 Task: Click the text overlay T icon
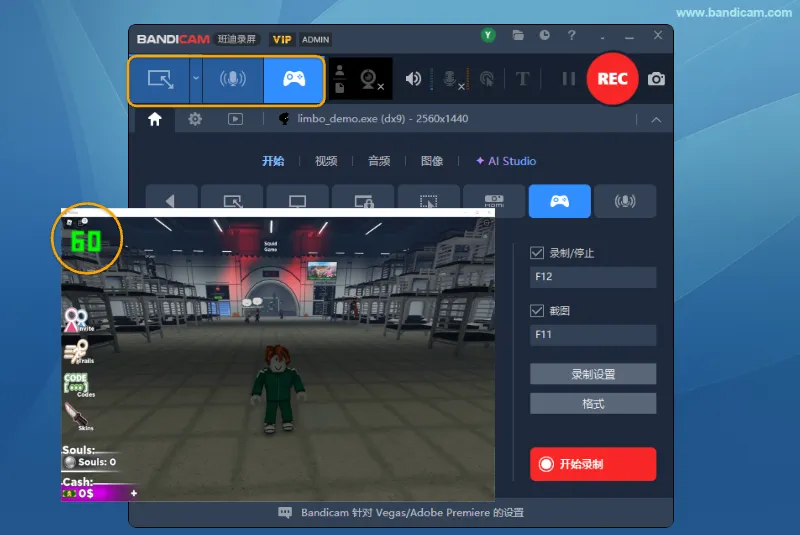pos(522,79)
